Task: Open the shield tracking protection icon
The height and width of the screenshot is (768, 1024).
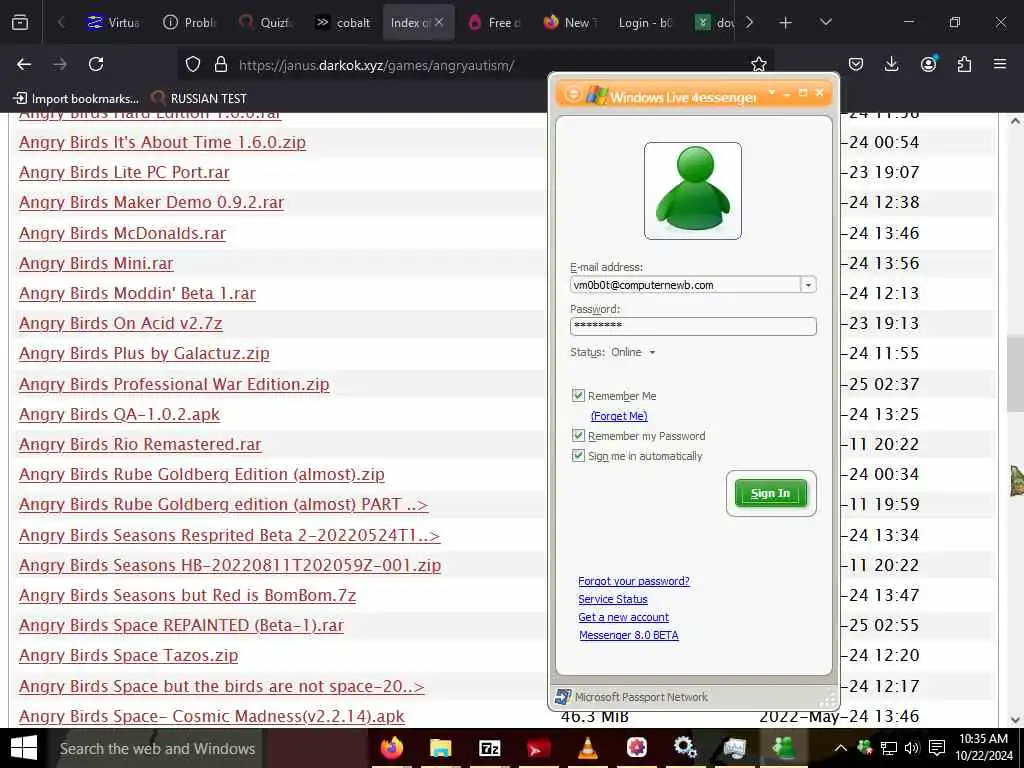Action: click(193, 64)
